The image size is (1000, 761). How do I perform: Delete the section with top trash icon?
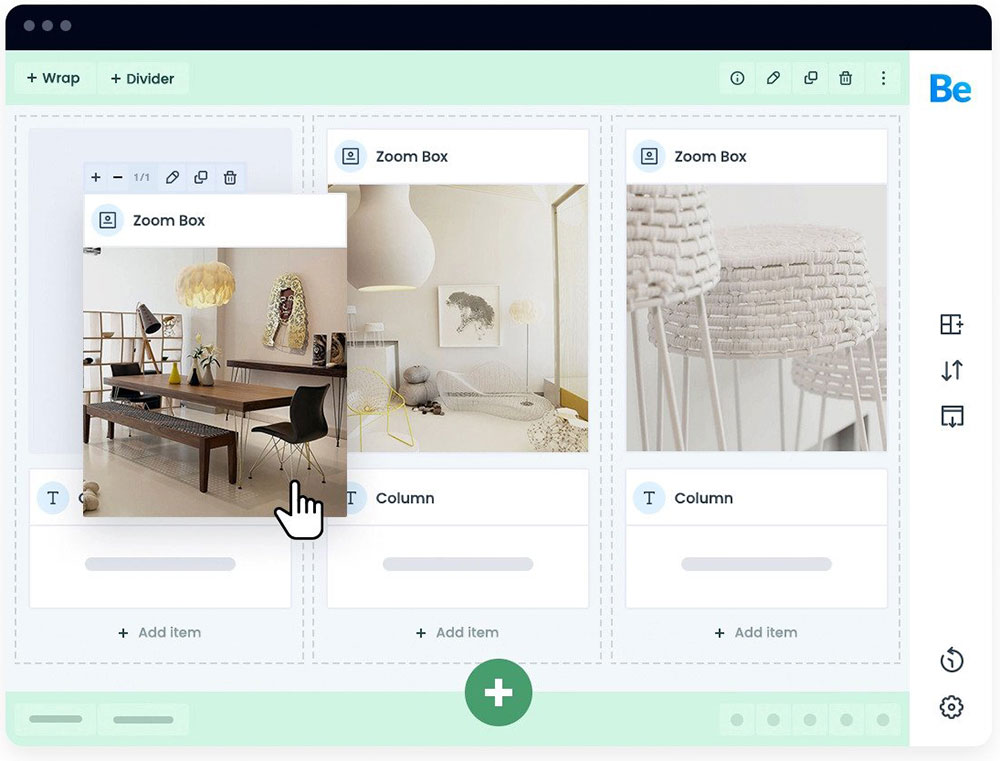click(846, 78)
